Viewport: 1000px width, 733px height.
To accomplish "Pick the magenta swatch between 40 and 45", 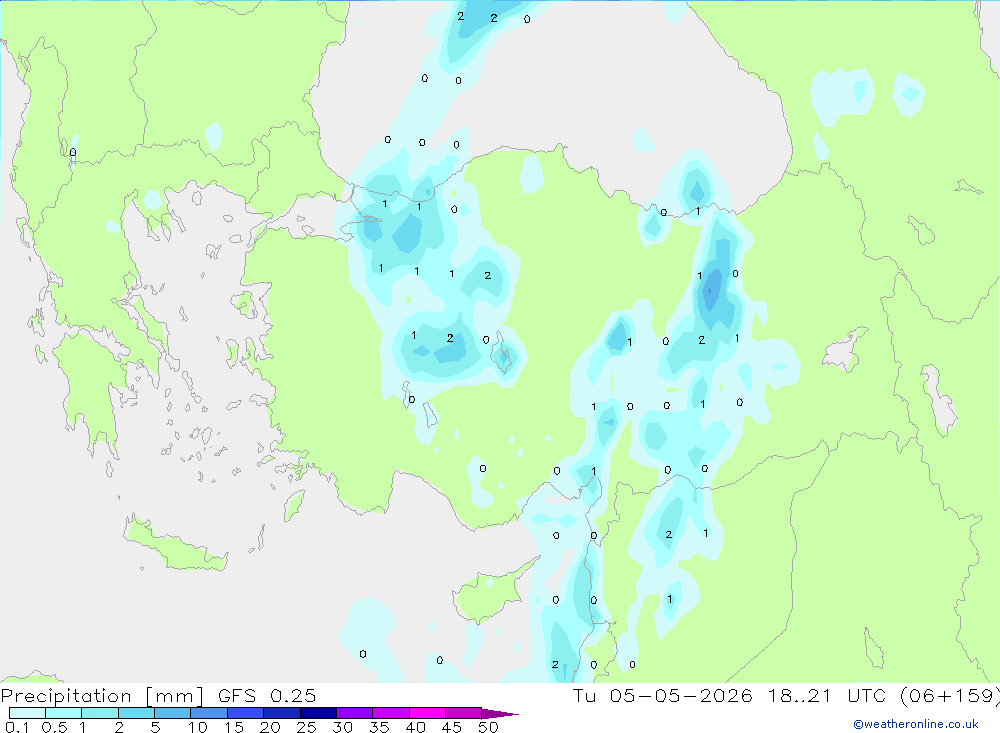I will [x=427, y=713].
